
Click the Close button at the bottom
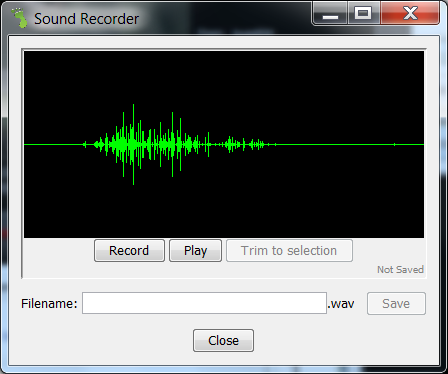click(x=223, y=340)
